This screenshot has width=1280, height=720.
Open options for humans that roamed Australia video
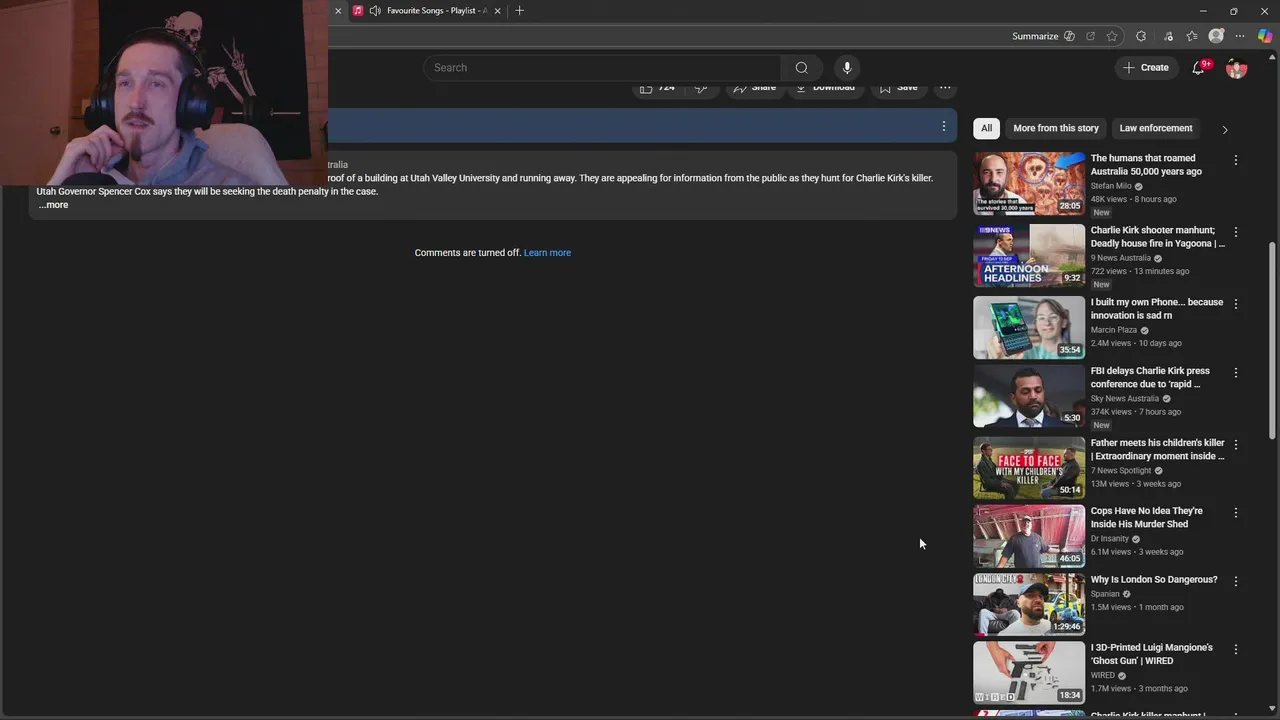[x=1236, y=160]
